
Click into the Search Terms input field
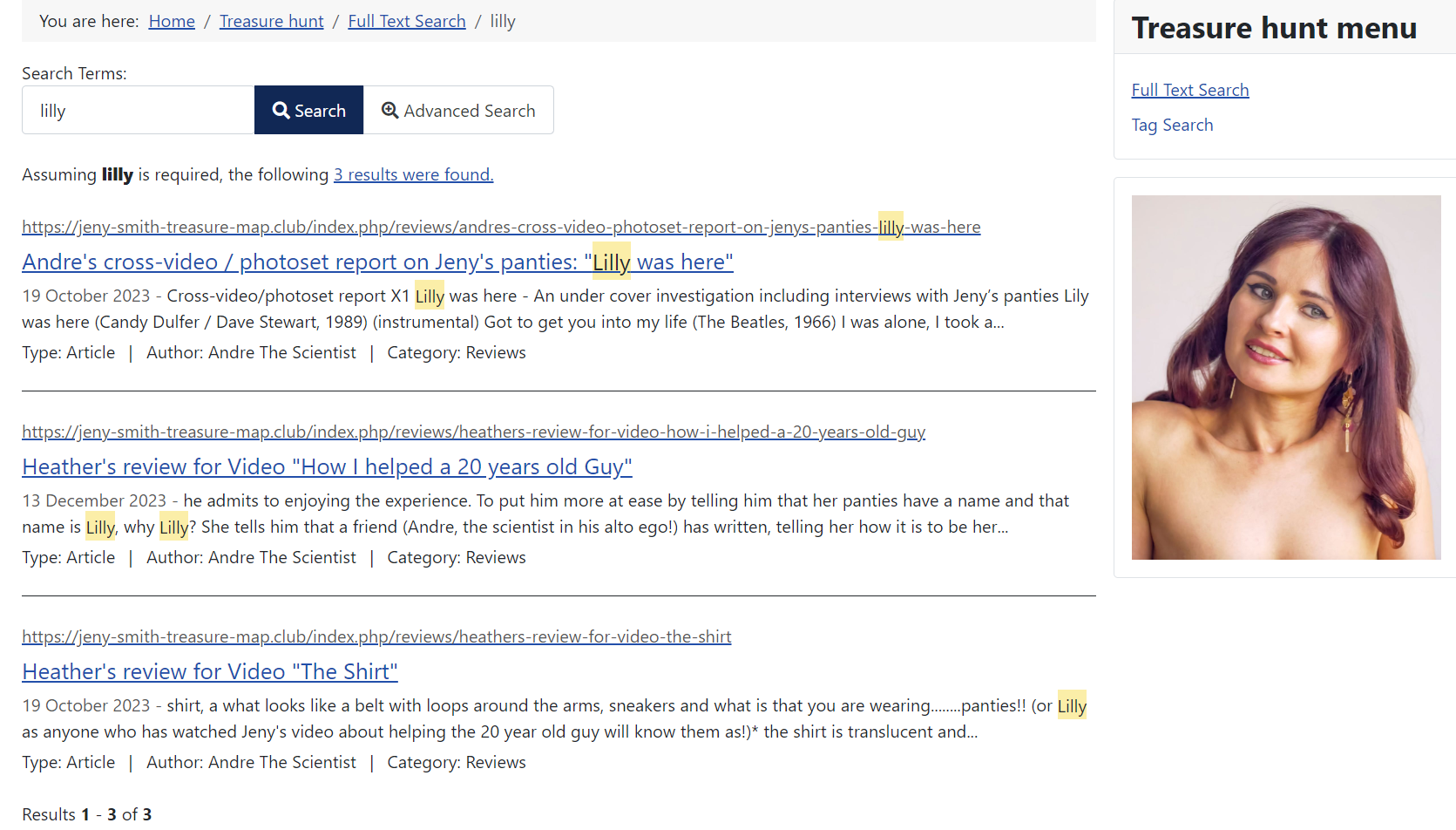(138, 111)
